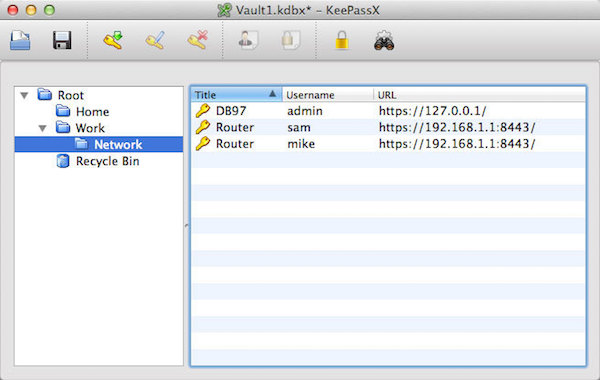Copy password to clipboard toolbar icon

tap(290, 40)
